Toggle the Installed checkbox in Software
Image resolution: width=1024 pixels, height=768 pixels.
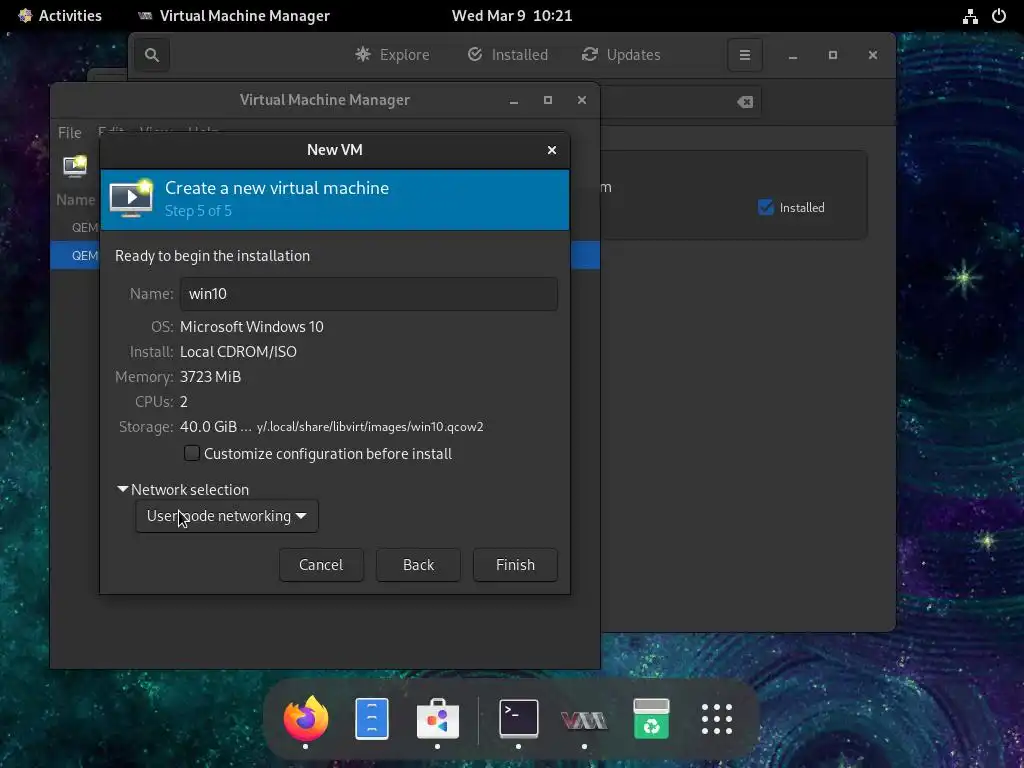765,208
